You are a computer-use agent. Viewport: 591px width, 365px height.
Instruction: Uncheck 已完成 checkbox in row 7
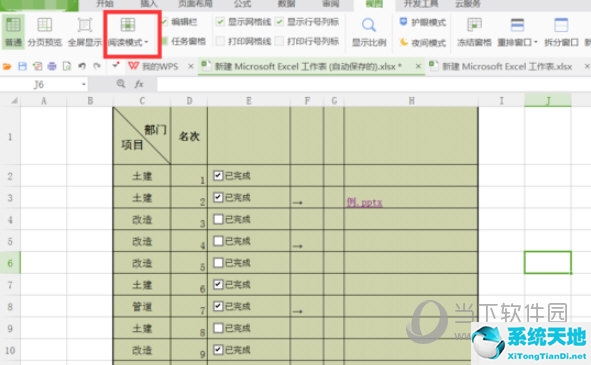point(218,284)
